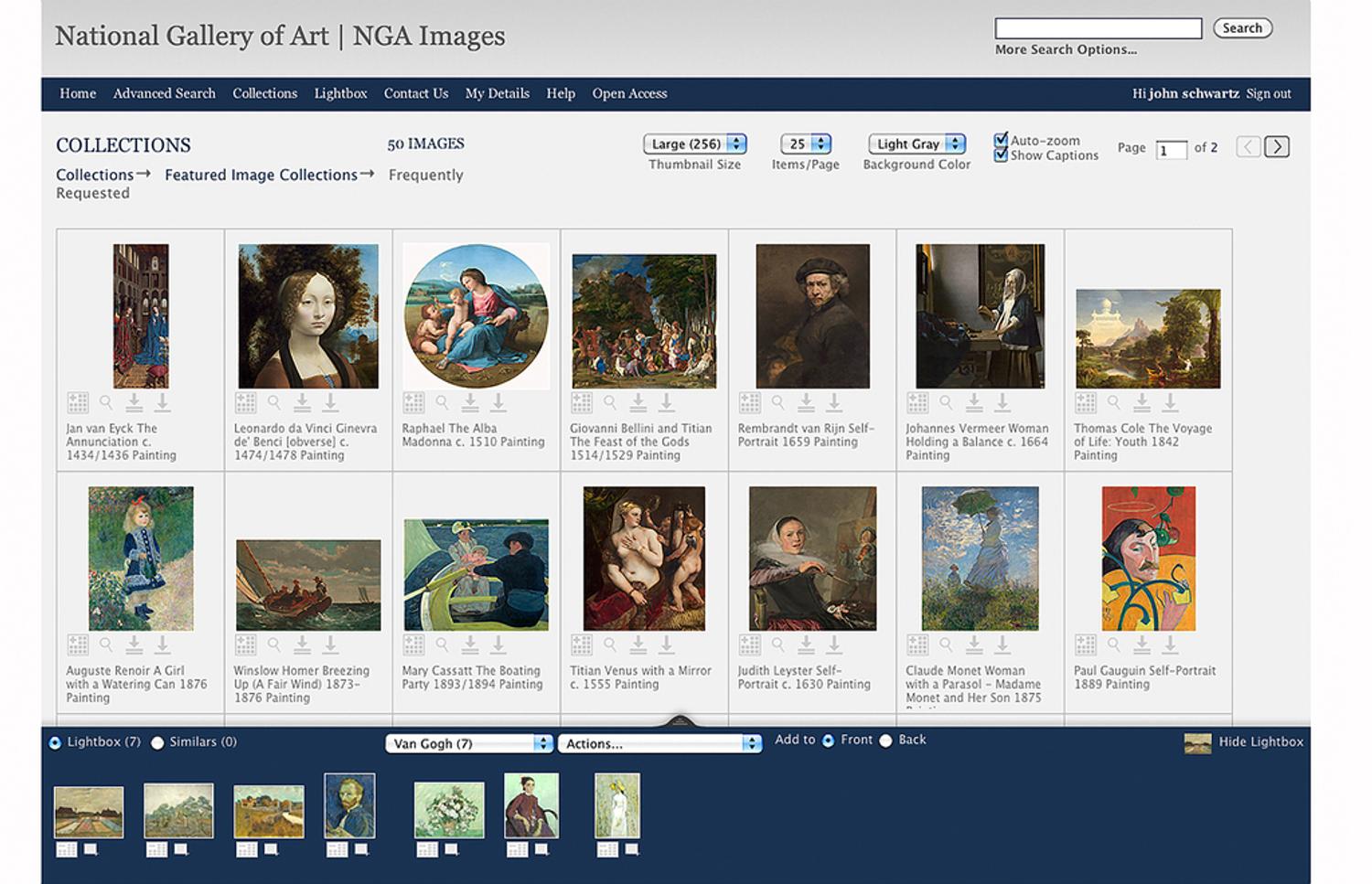Go to next page using right arrow button
This screenshot has height=884, width=1372.
(x=1277, y=147)
